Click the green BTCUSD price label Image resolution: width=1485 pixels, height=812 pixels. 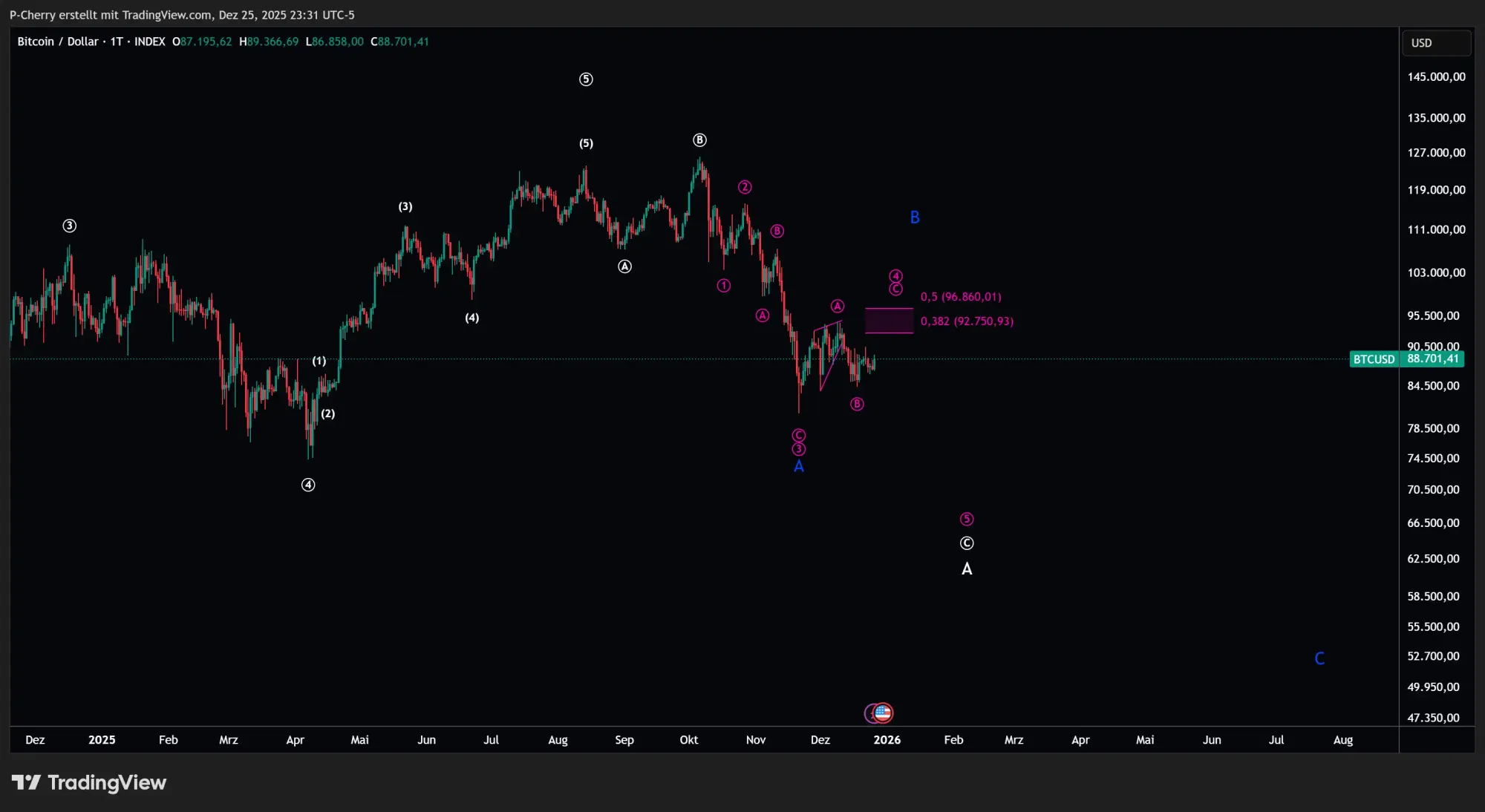click(1406, 358)
